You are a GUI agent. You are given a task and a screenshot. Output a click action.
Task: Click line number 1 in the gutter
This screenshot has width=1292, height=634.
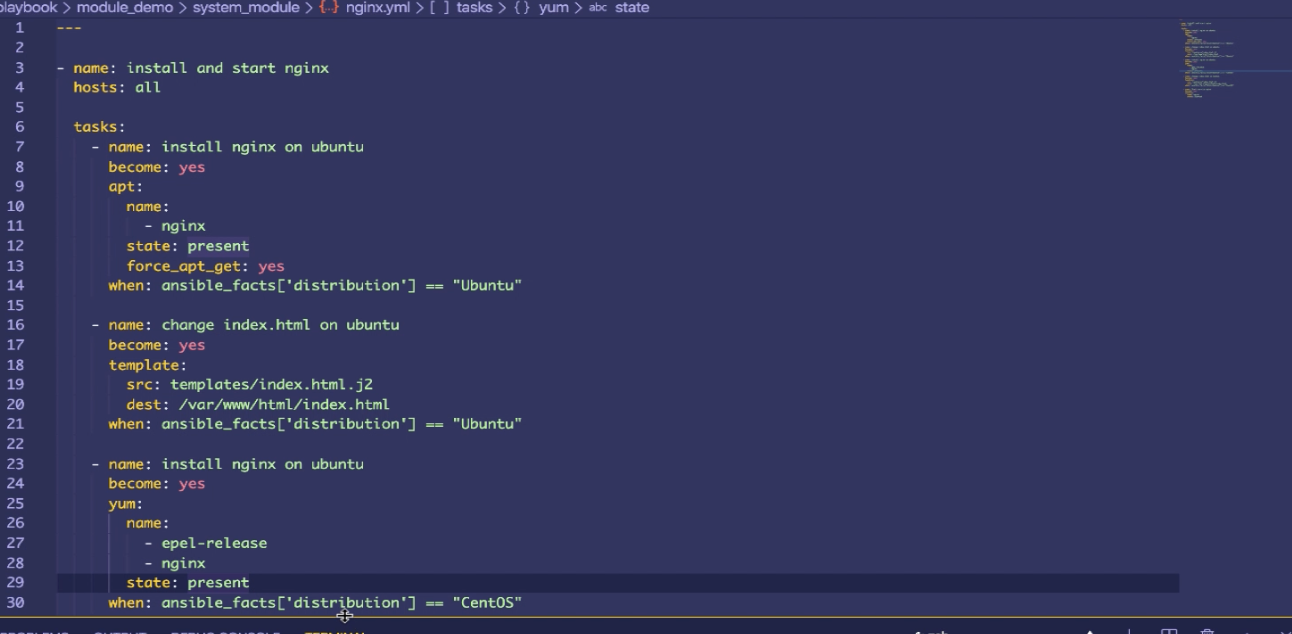[x=19, y=28]
